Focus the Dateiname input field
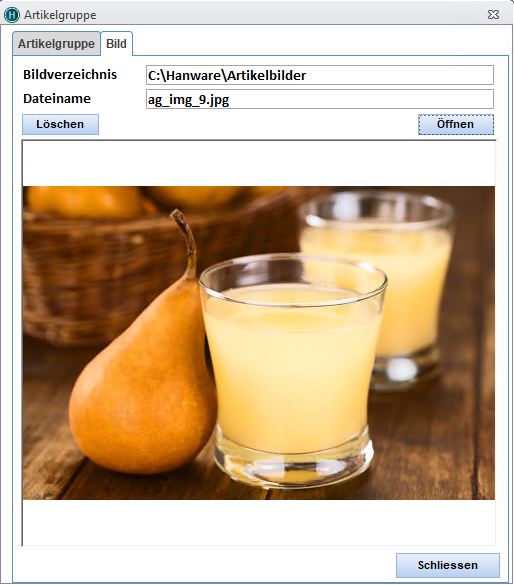The width and height of the screenshot is (514, 585). click(x=320, y=99)
